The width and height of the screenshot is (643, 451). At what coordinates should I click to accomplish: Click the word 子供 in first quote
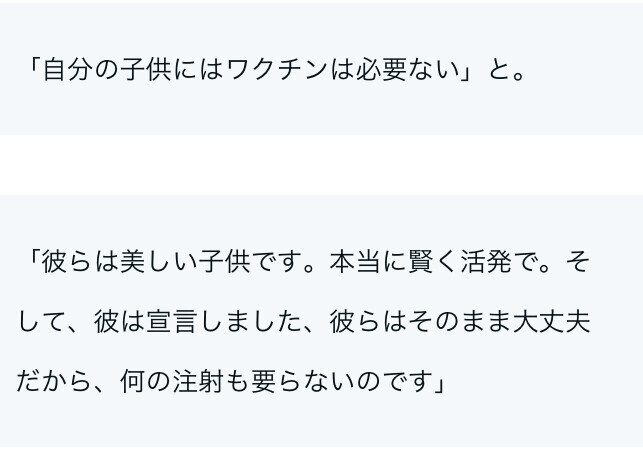pyautogui.click(x=146, y=70)
